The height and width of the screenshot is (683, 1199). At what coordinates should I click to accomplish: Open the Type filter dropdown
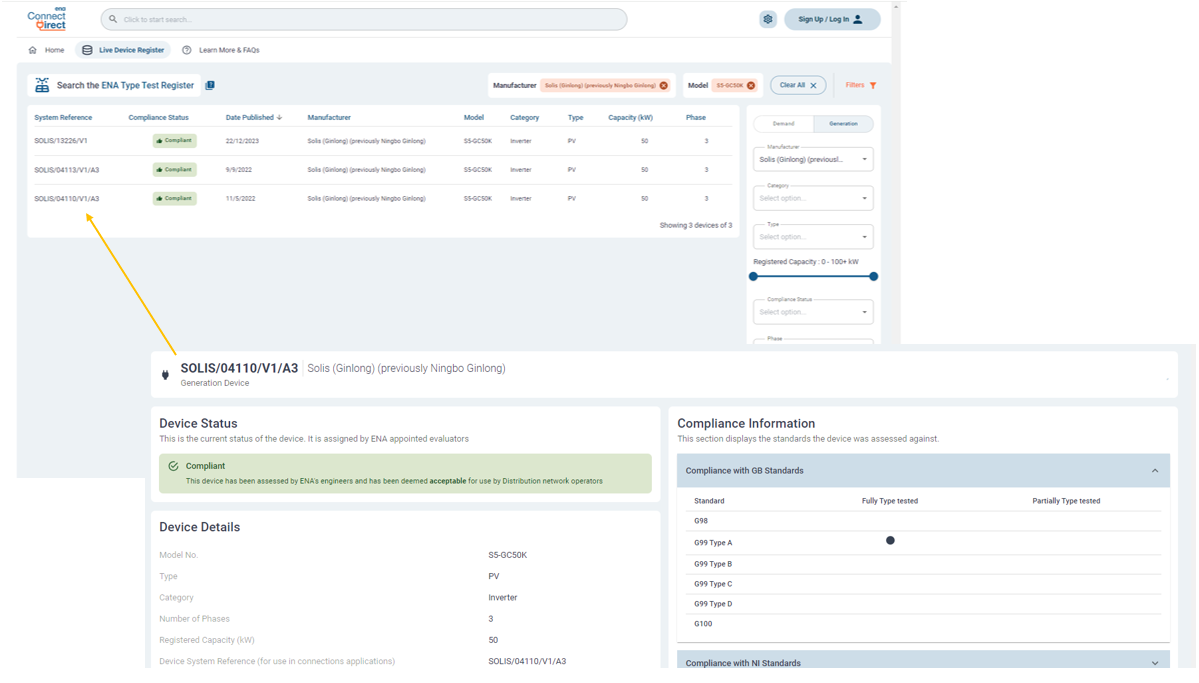[813, 237]
